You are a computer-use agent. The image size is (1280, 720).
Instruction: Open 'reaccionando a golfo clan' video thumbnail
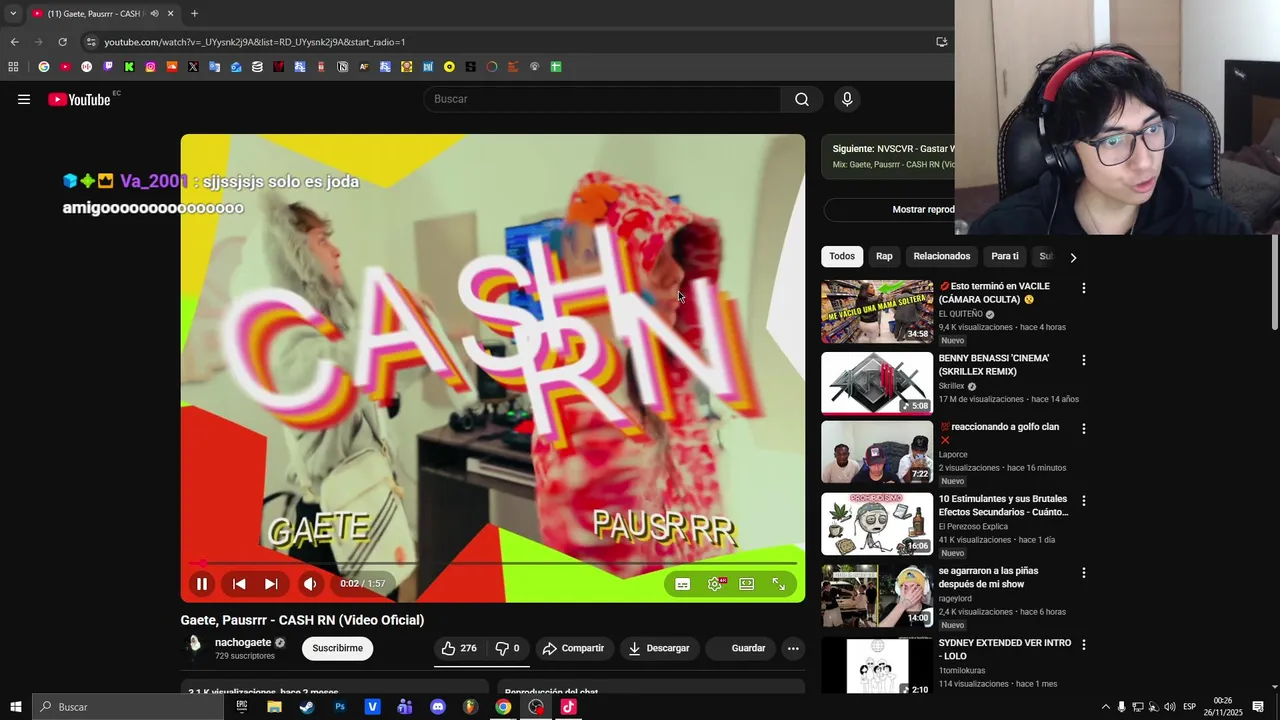click(877, 452)
